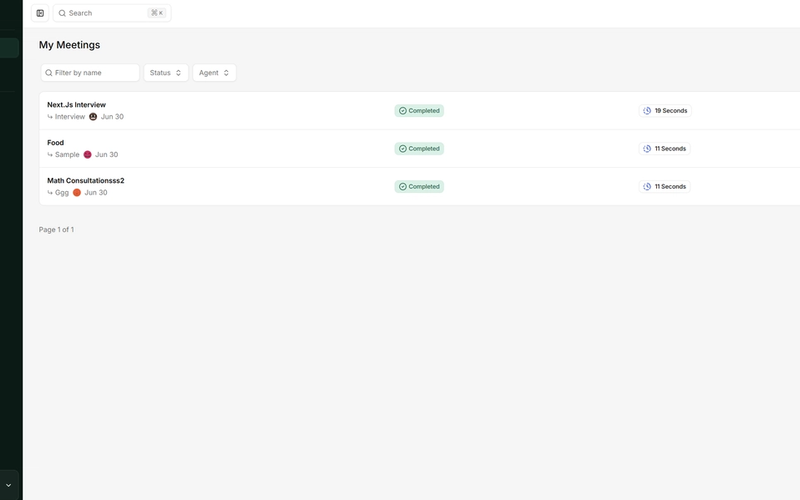Click the Filter by name field

[90, 72]
